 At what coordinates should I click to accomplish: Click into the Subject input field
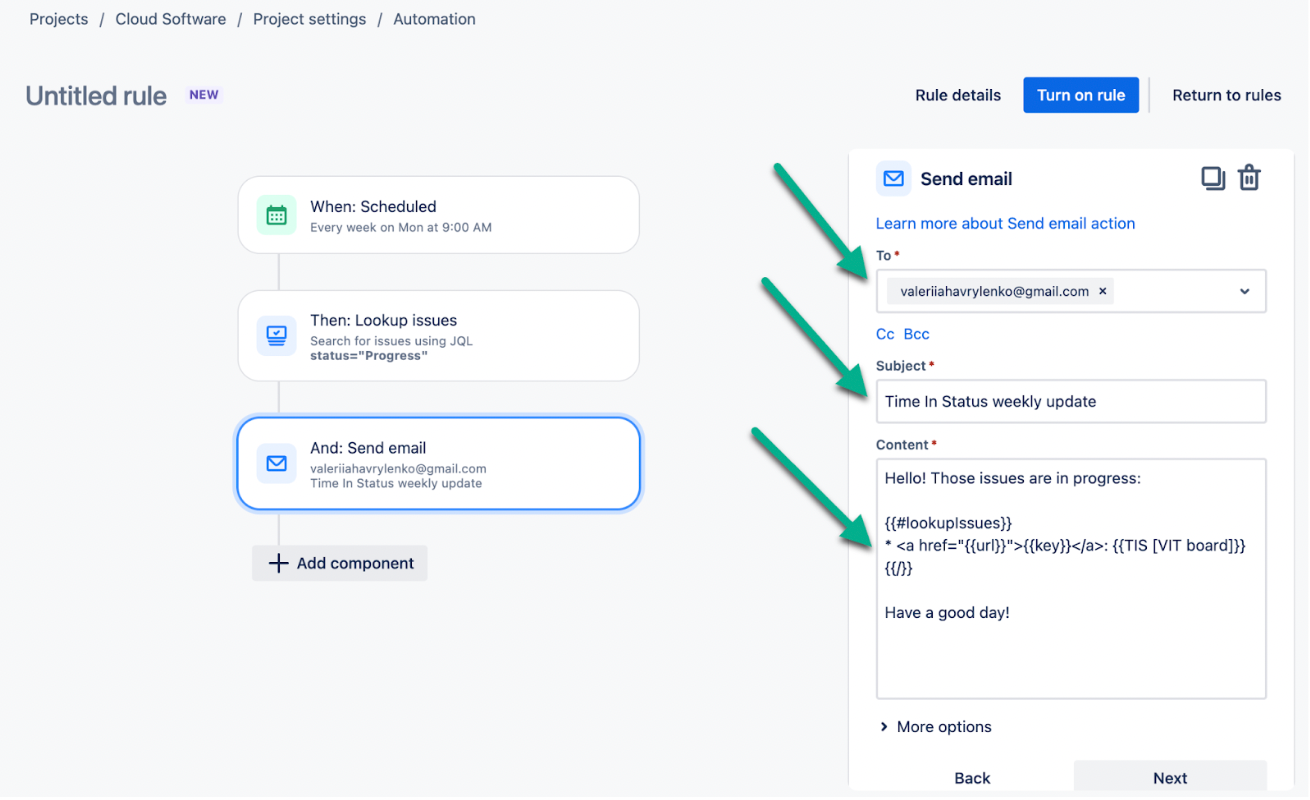pos(1070,401)
